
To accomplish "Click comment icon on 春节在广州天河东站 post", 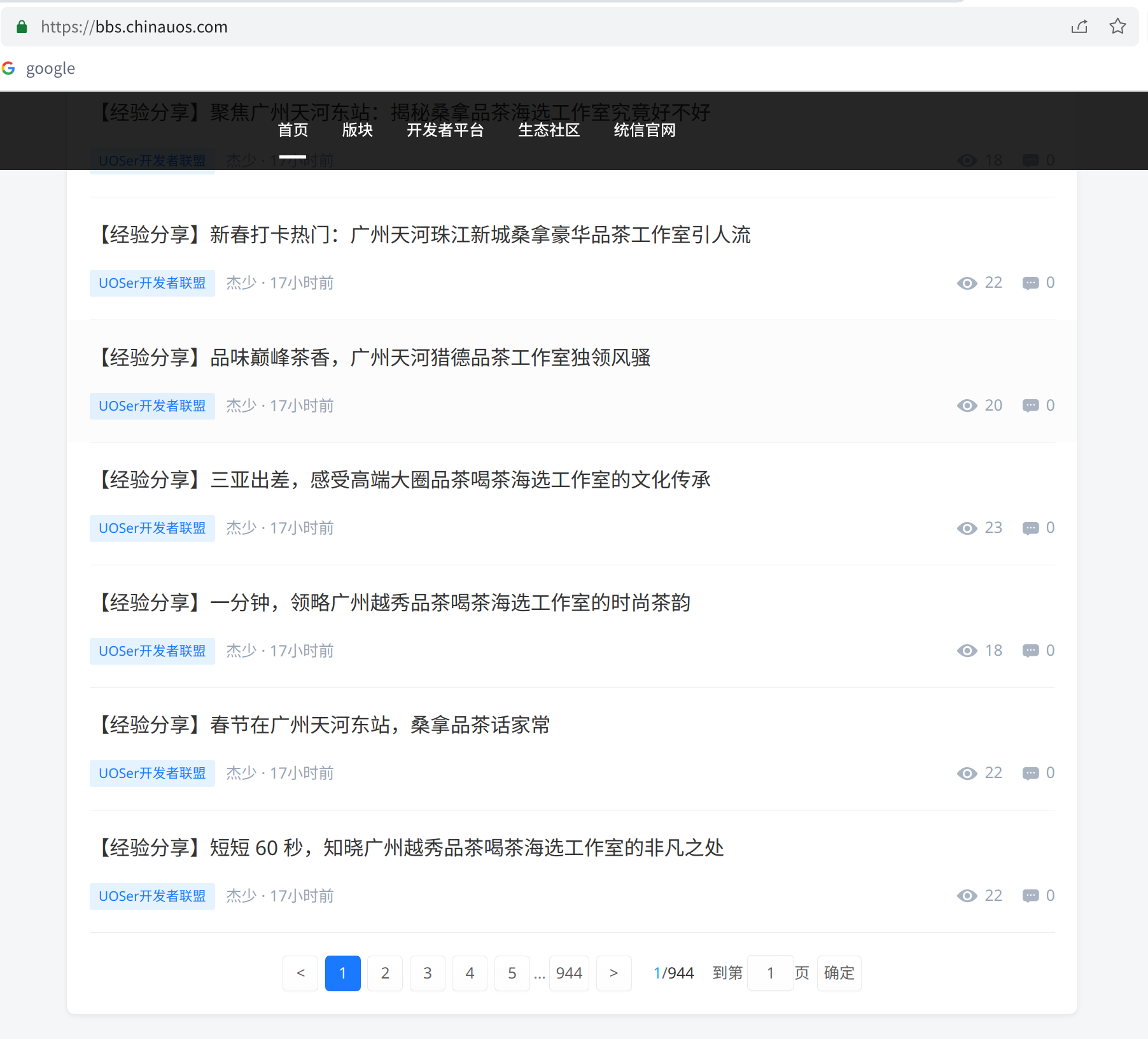I will point(1031,774).
